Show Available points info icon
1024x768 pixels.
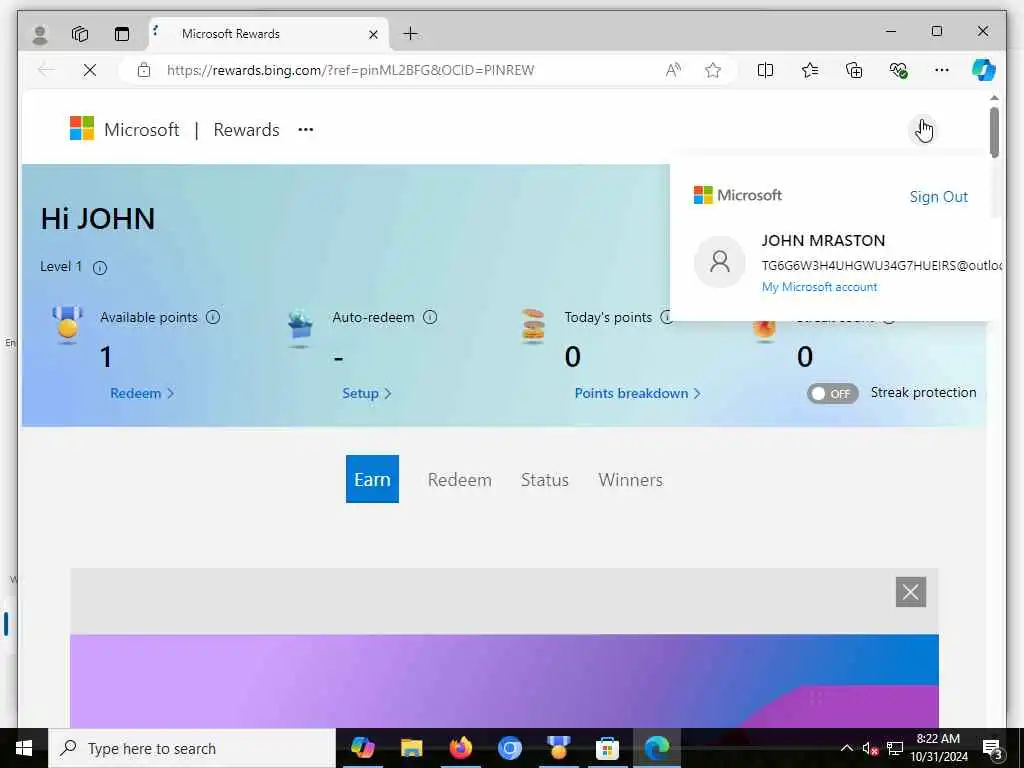pyautogui.click(x=213, y=317)
